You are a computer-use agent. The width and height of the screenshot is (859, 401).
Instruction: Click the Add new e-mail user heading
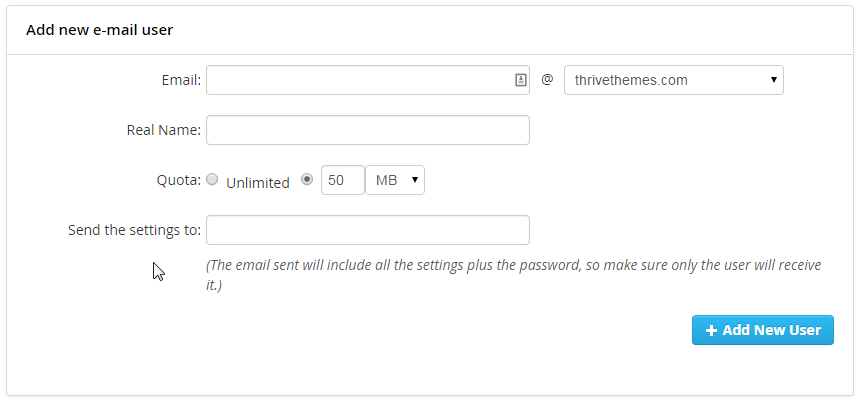[x=100, y=30]
